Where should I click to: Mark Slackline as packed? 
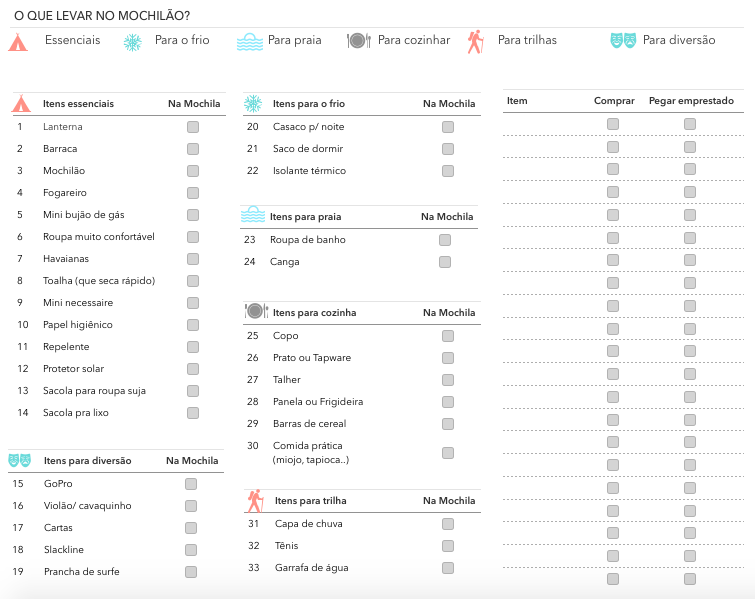coord(191,550)
